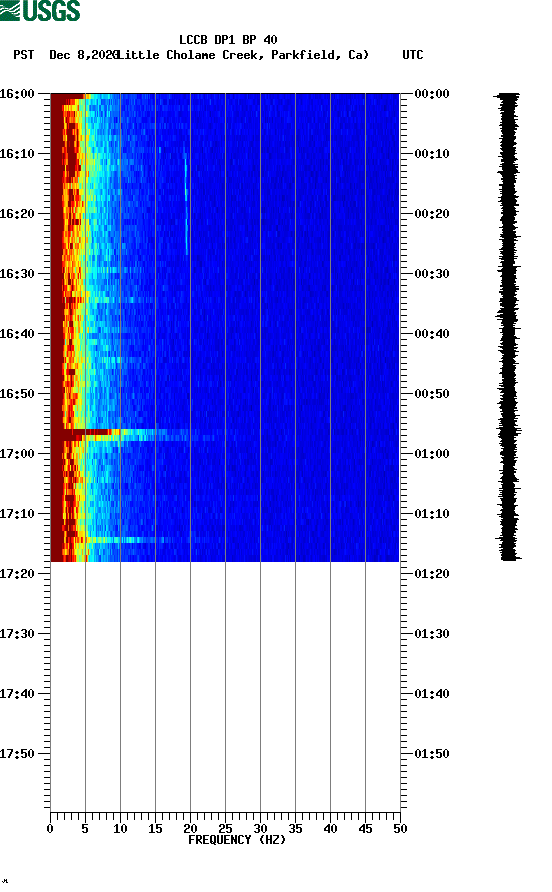Viewport: 552px width, 892px height.
Task: Click the 16:30 PST time label
Action: coord(17,274)
